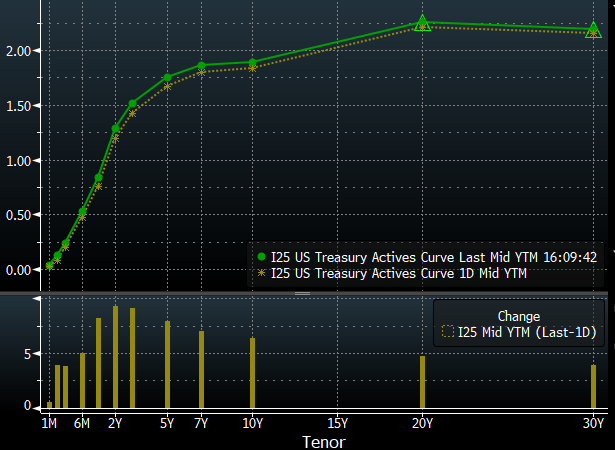The height and width of the screenshot is (450, 615).
Task: Click the dotted swatch in Change legend
Action: [448, 332]
